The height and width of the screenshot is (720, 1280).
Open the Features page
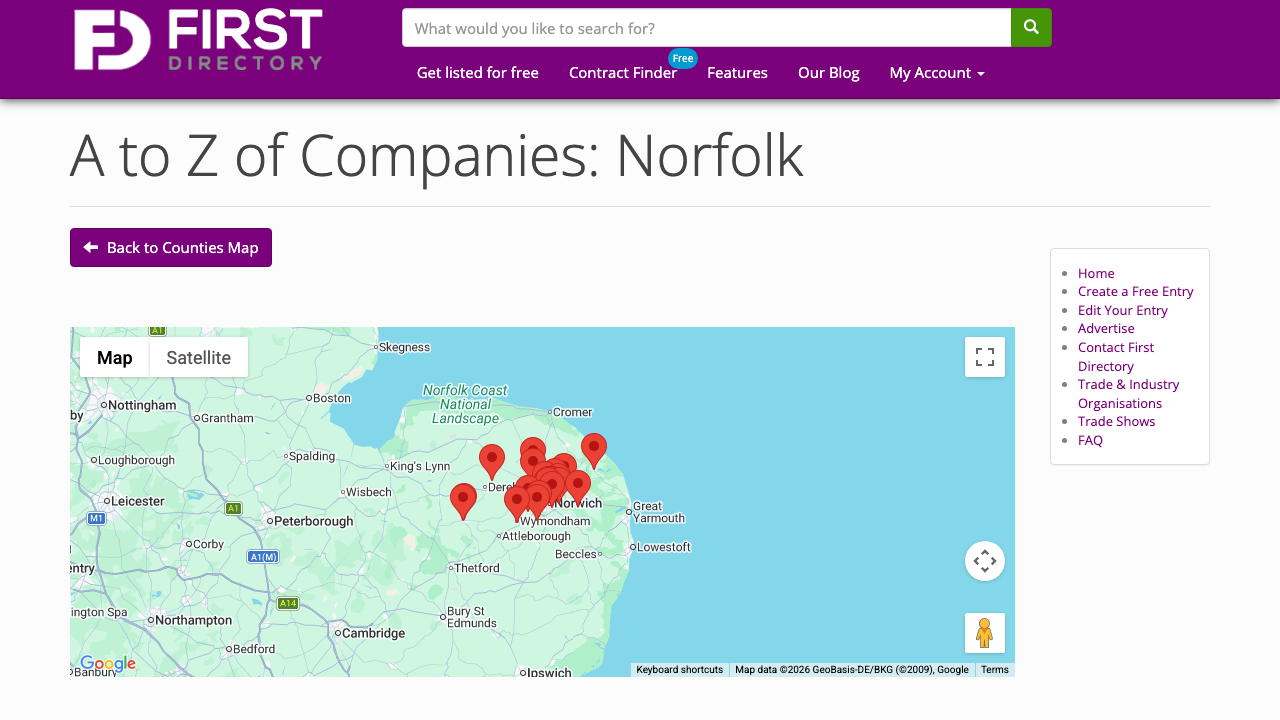pos(737,73)
